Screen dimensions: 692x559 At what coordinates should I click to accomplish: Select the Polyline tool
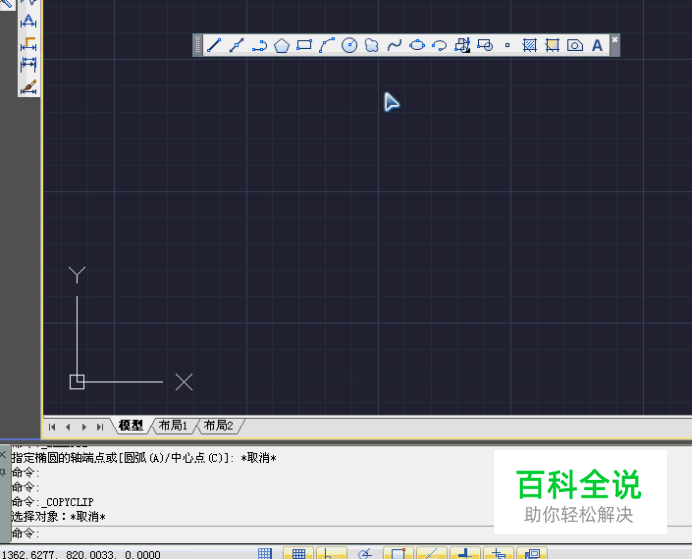(259, 45)
